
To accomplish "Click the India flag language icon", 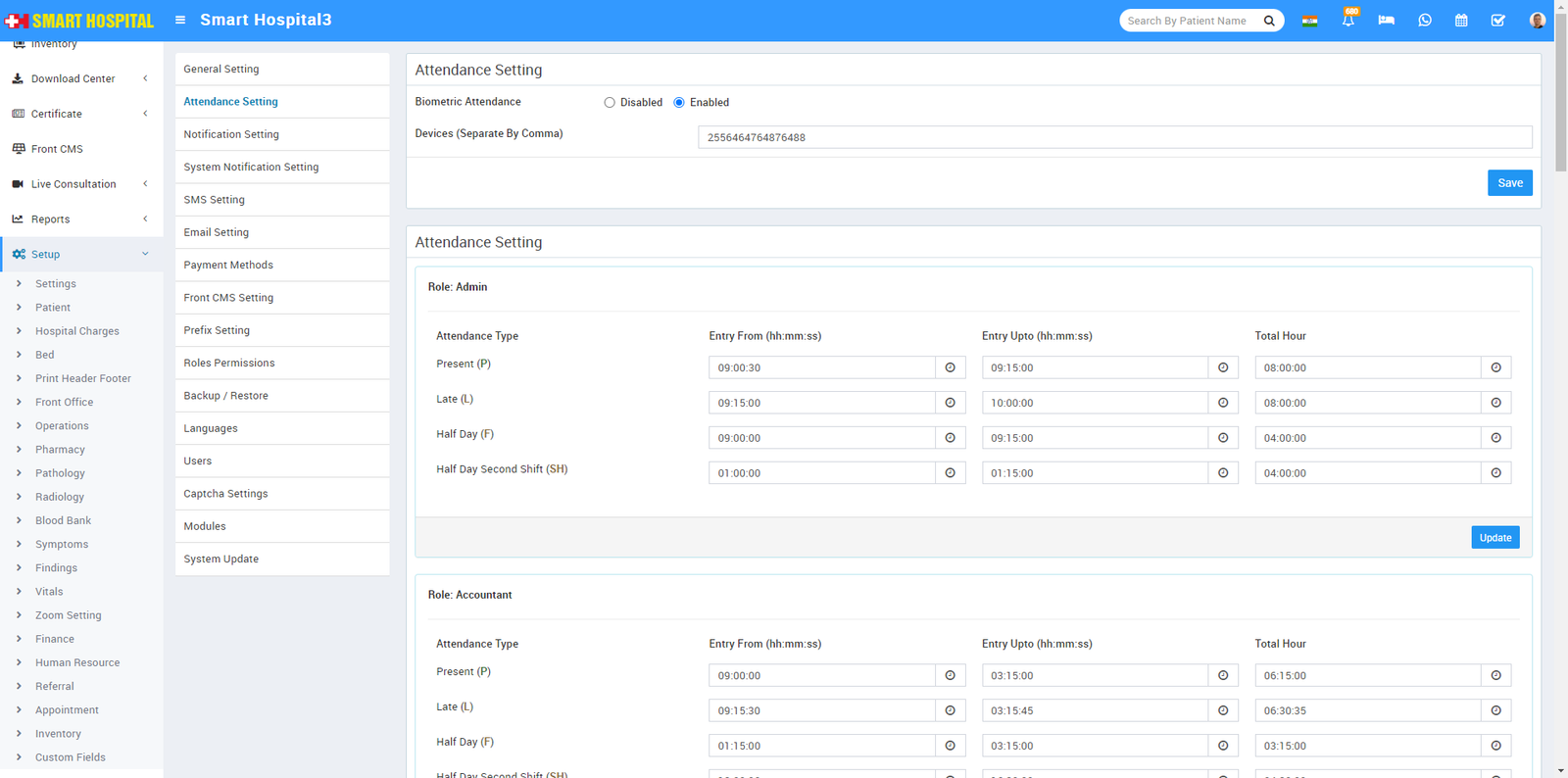I will pos(1309,21).
